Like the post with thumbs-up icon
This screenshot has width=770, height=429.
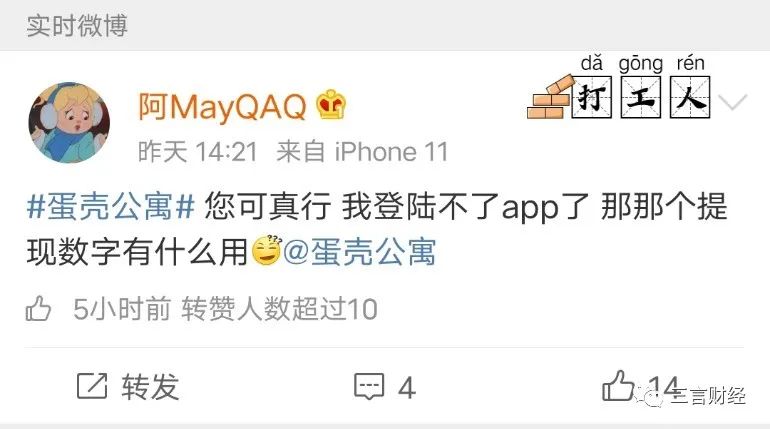pos(618,386)
